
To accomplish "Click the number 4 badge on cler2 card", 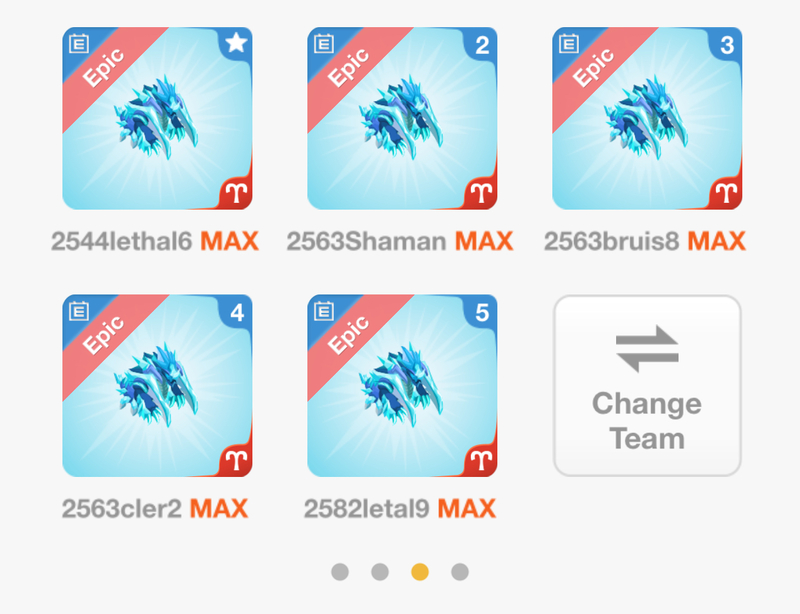I will (237, 313).
